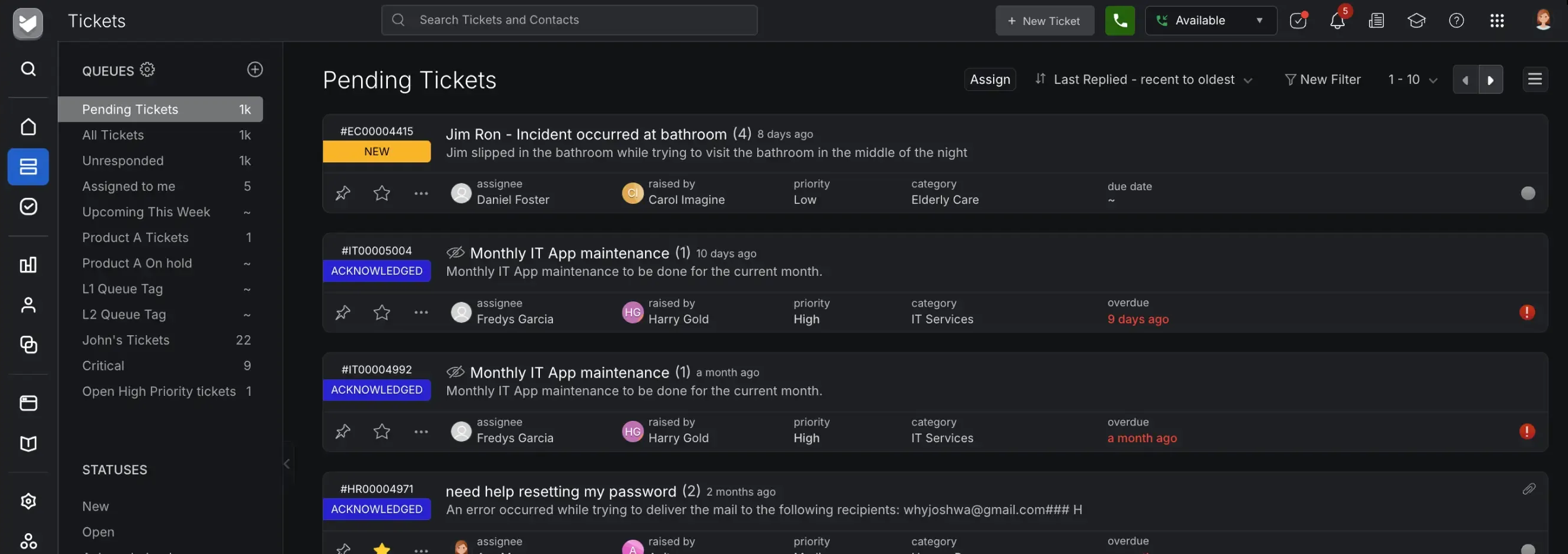This screenshot has width=1568, height=554.
Task: Select the Assigned to me queue
Action: (x=161, y=187)
